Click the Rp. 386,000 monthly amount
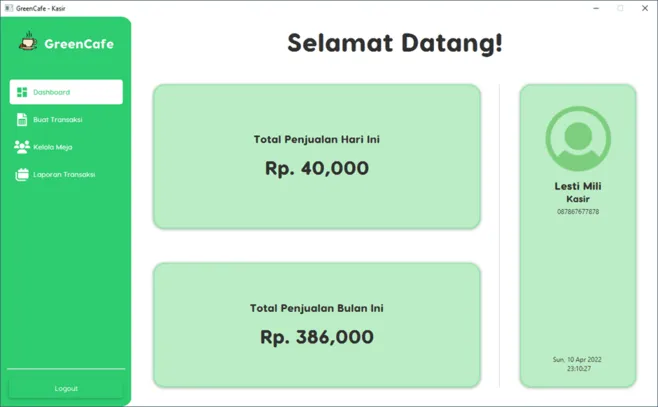658x407 pixels. coord(317,337)
